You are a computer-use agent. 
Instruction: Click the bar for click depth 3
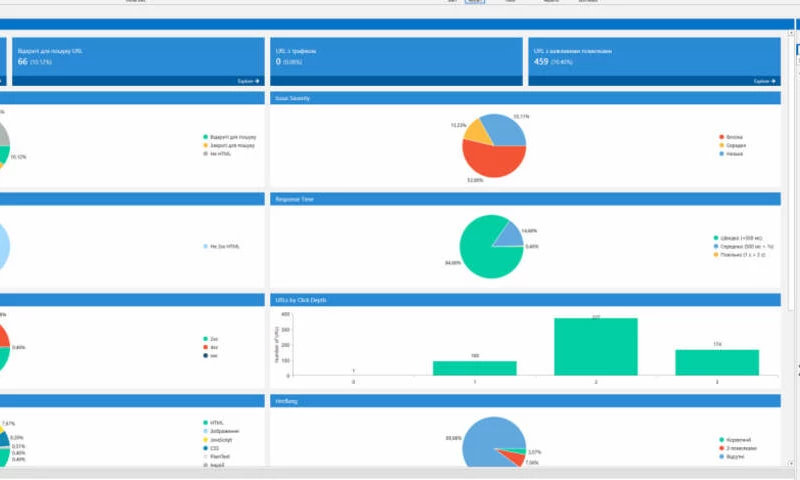coord(718,361)
